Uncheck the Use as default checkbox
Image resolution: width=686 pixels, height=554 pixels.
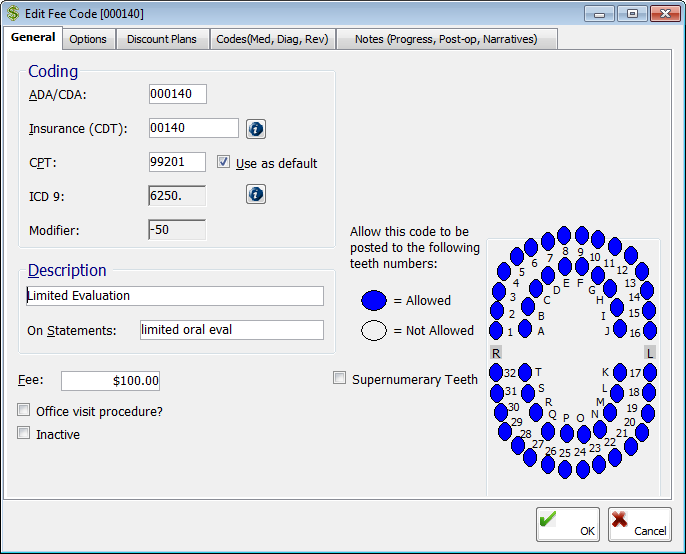[223, 162]
